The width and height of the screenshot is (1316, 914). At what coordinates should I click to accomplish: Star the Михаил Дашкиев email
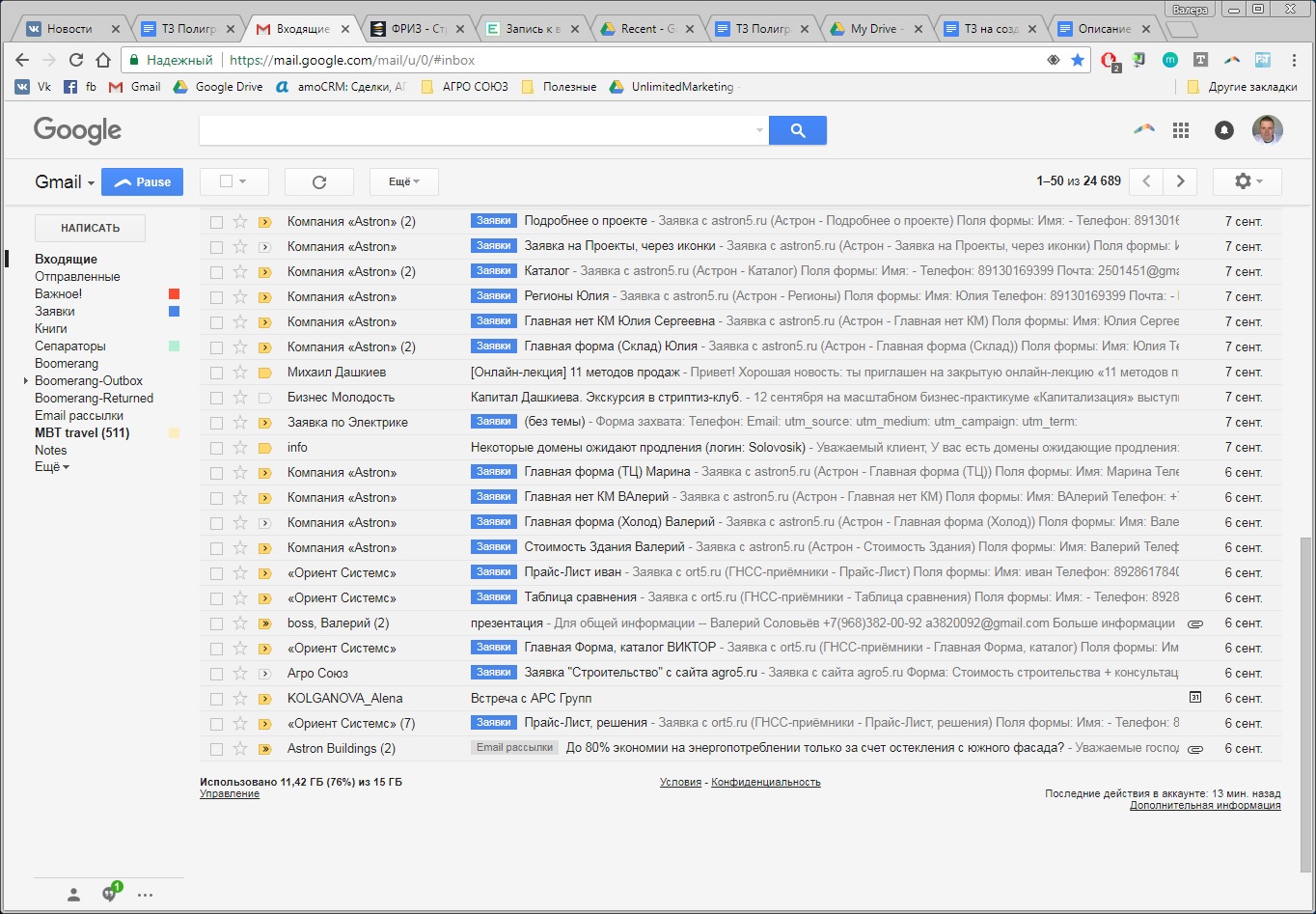pyautogui.click(x=240, y=373)
